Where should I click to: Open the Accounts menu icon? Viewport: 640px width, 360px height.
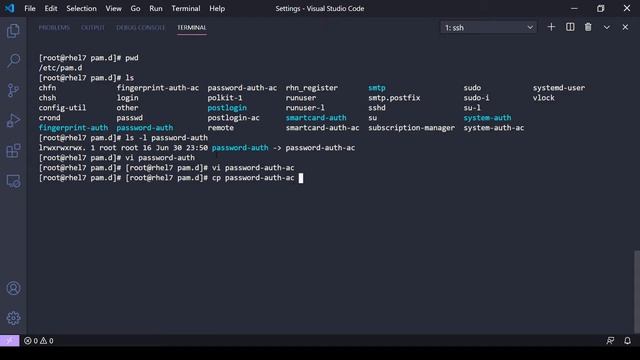[x=13, y=288]
